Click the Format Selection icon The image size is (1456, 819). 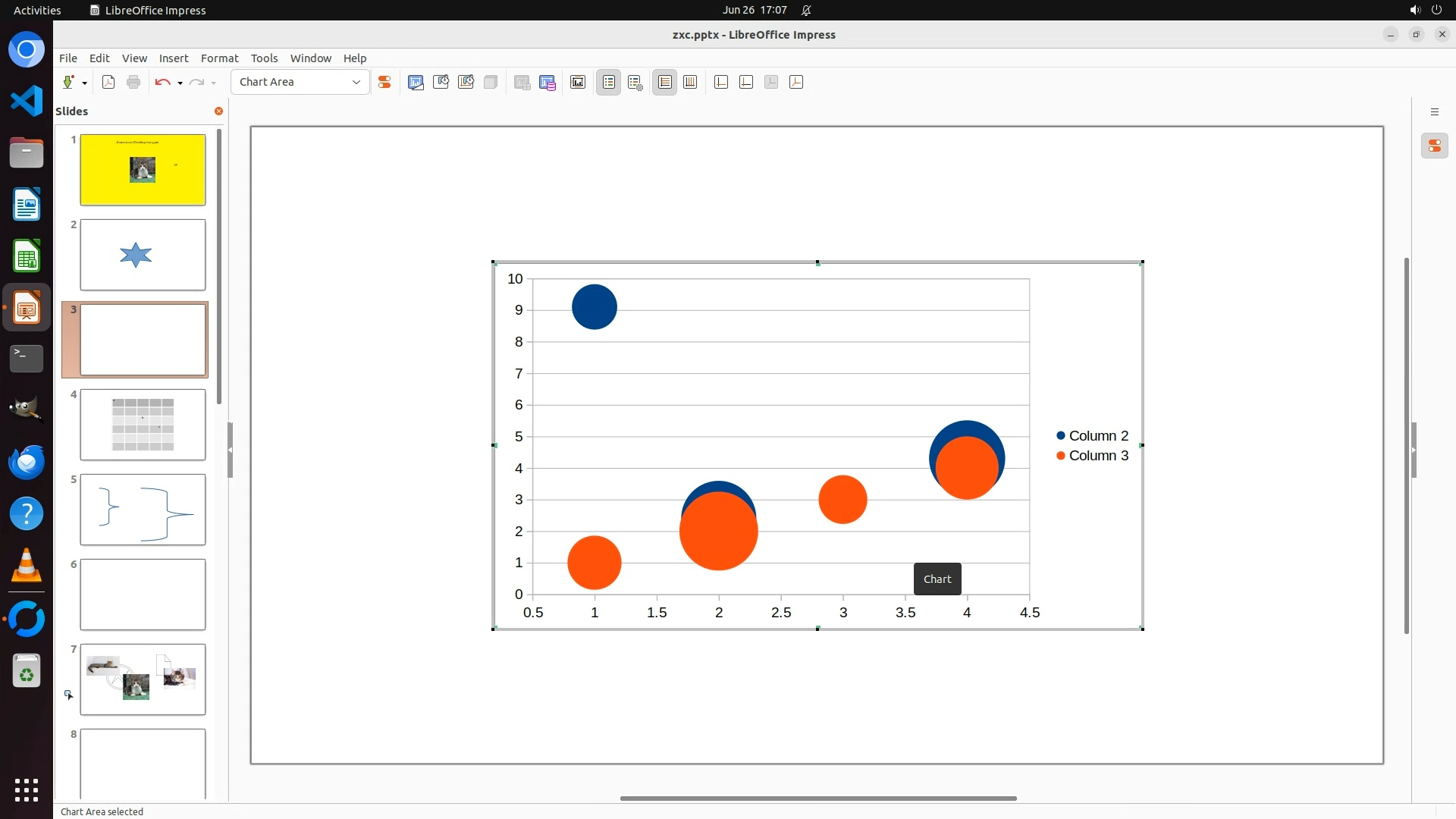tap(384, 82)
